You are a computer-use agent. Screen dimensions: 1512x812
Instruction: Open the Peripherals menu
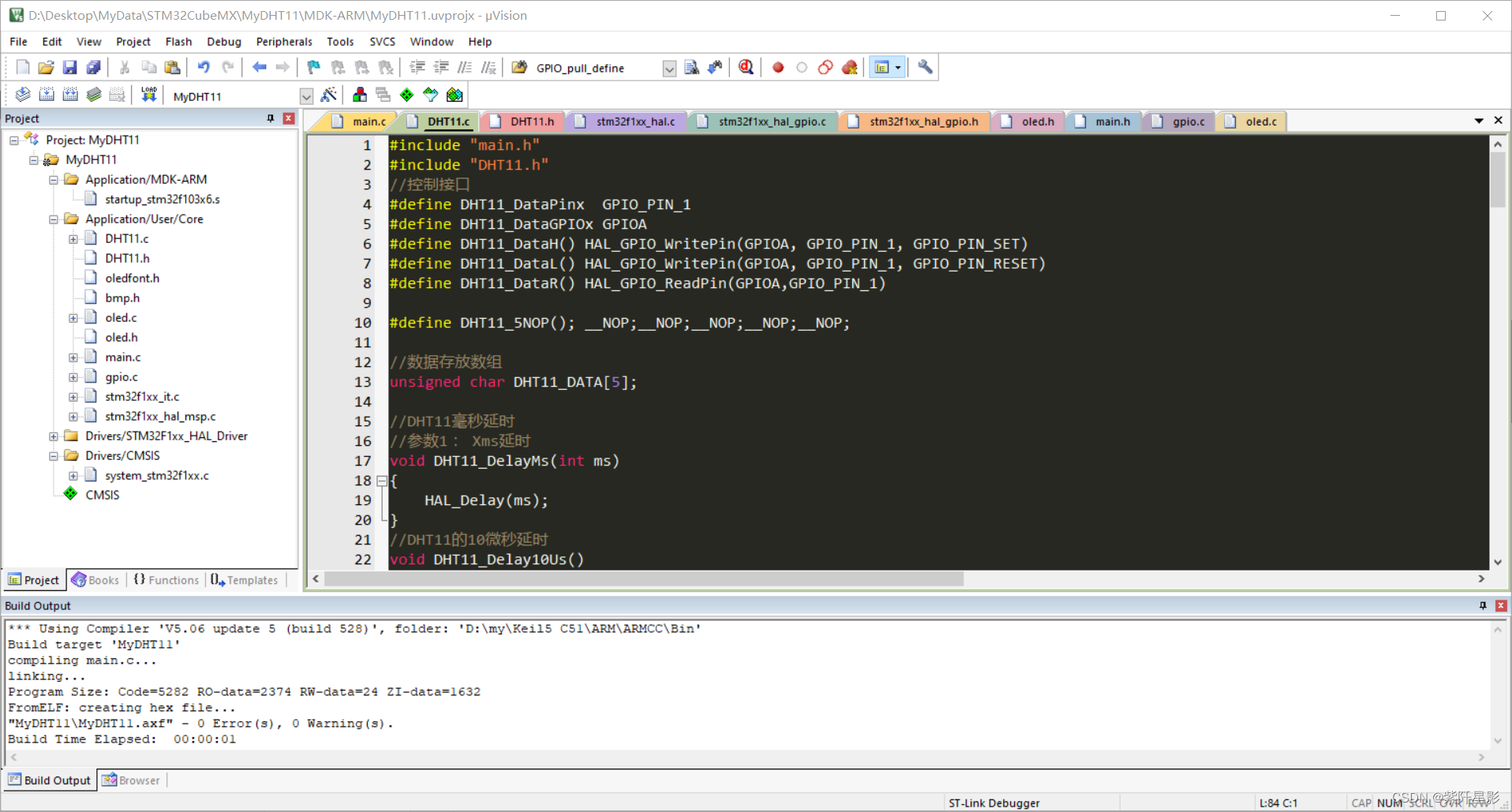[283, 41]
